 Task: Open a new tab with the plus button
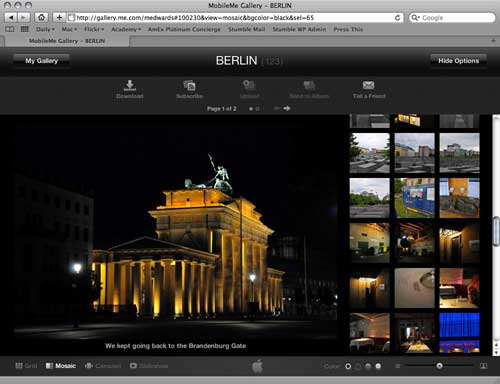click(493, 41)
